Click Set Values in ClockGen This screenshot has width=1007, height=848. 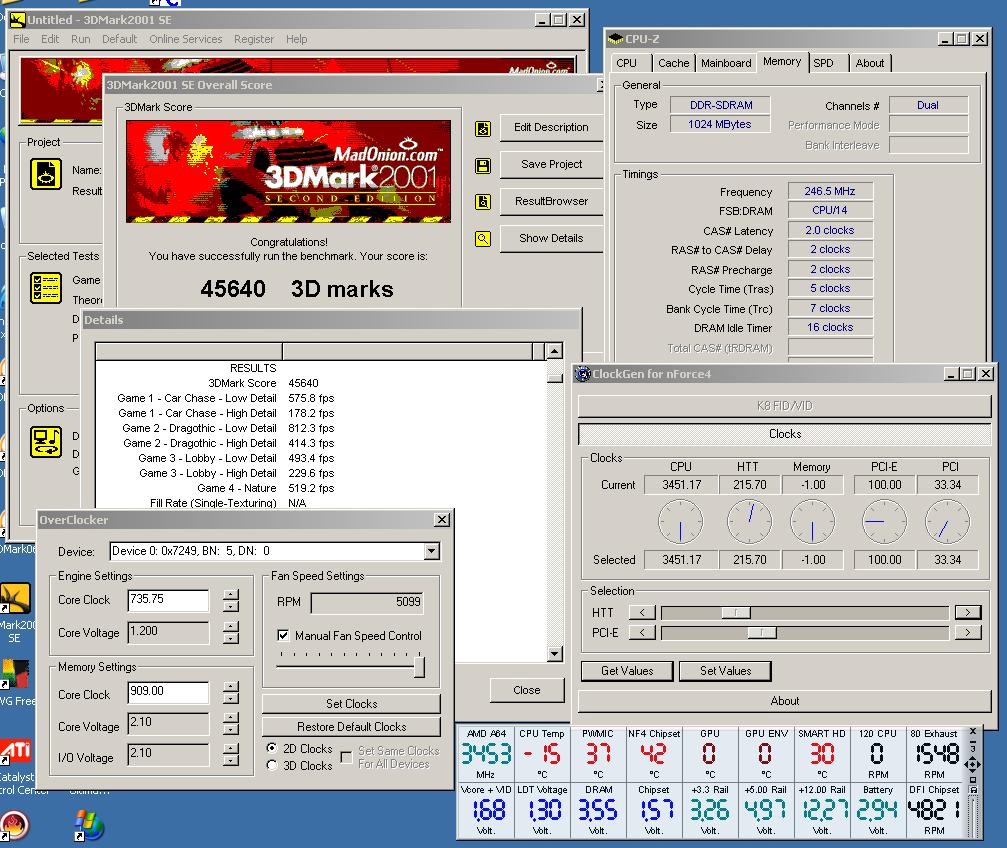click(x=725, y=671)
